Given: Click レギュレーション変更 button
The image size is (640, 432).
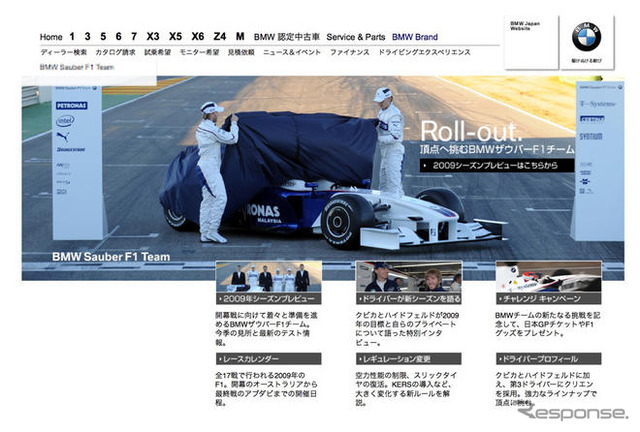Looking at the screenshot, I should coord(409,359).
